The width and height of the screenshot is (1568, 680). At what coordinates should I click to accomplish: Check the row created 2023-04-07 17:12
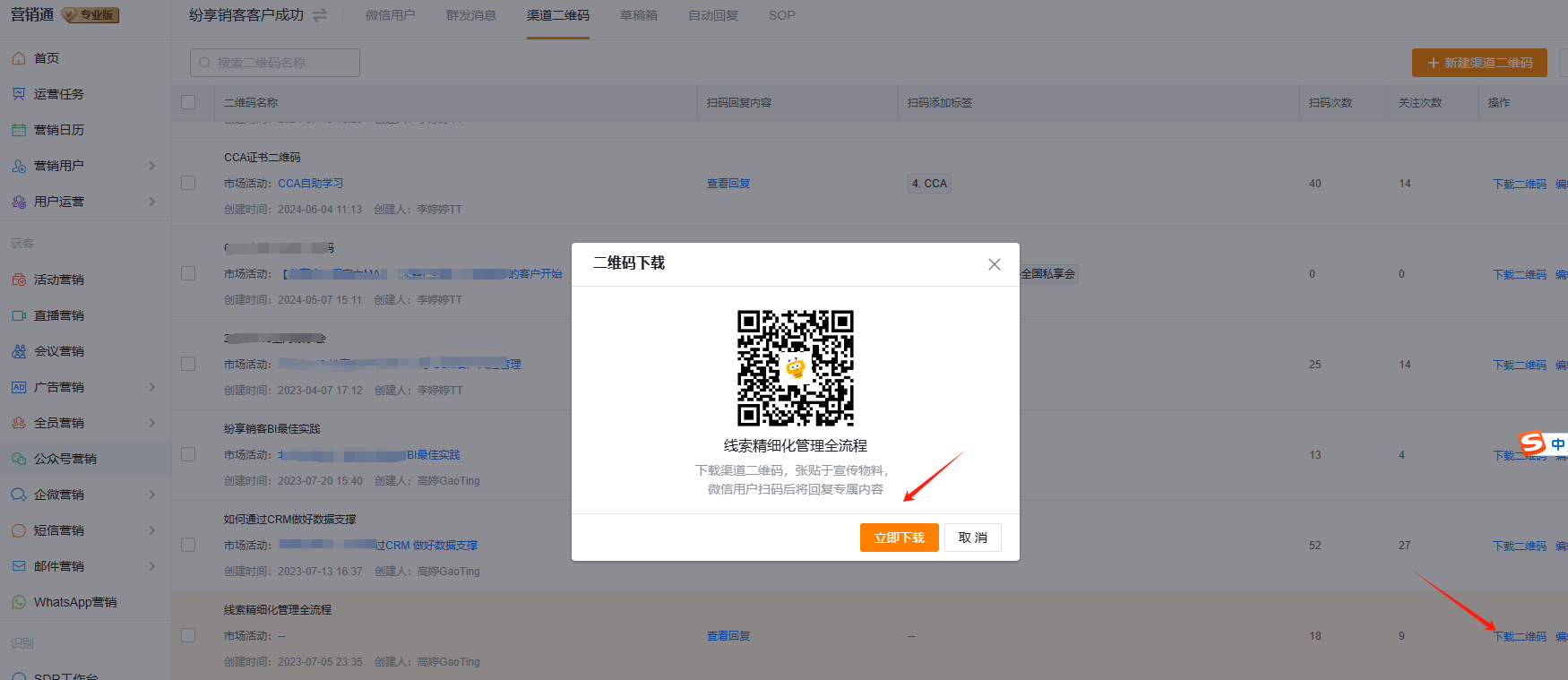click(x=188, y=364)
